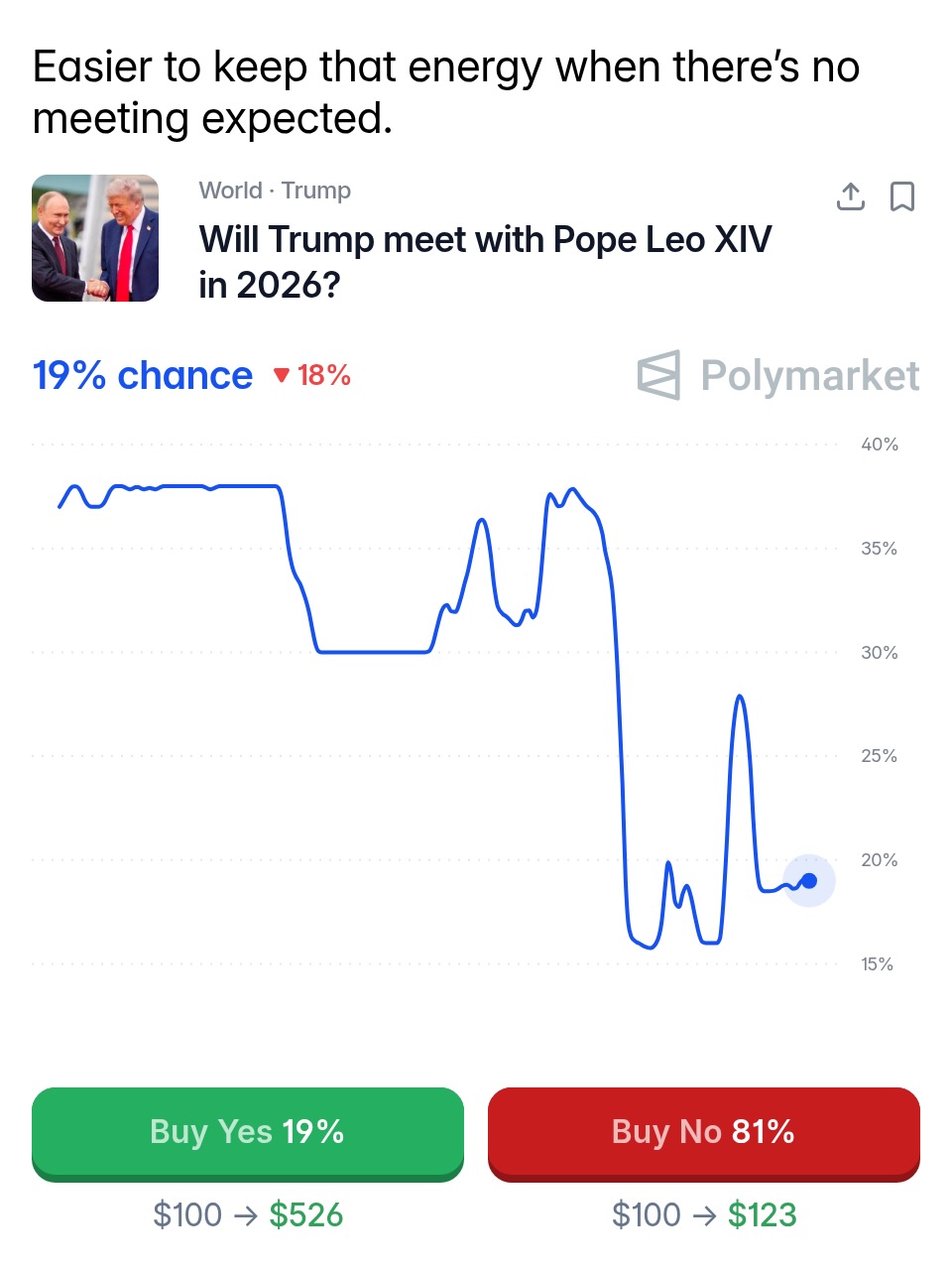Bookmark this Pope Leo XIV market
Screen dimensions: 952x1270
tap(901, 196)
